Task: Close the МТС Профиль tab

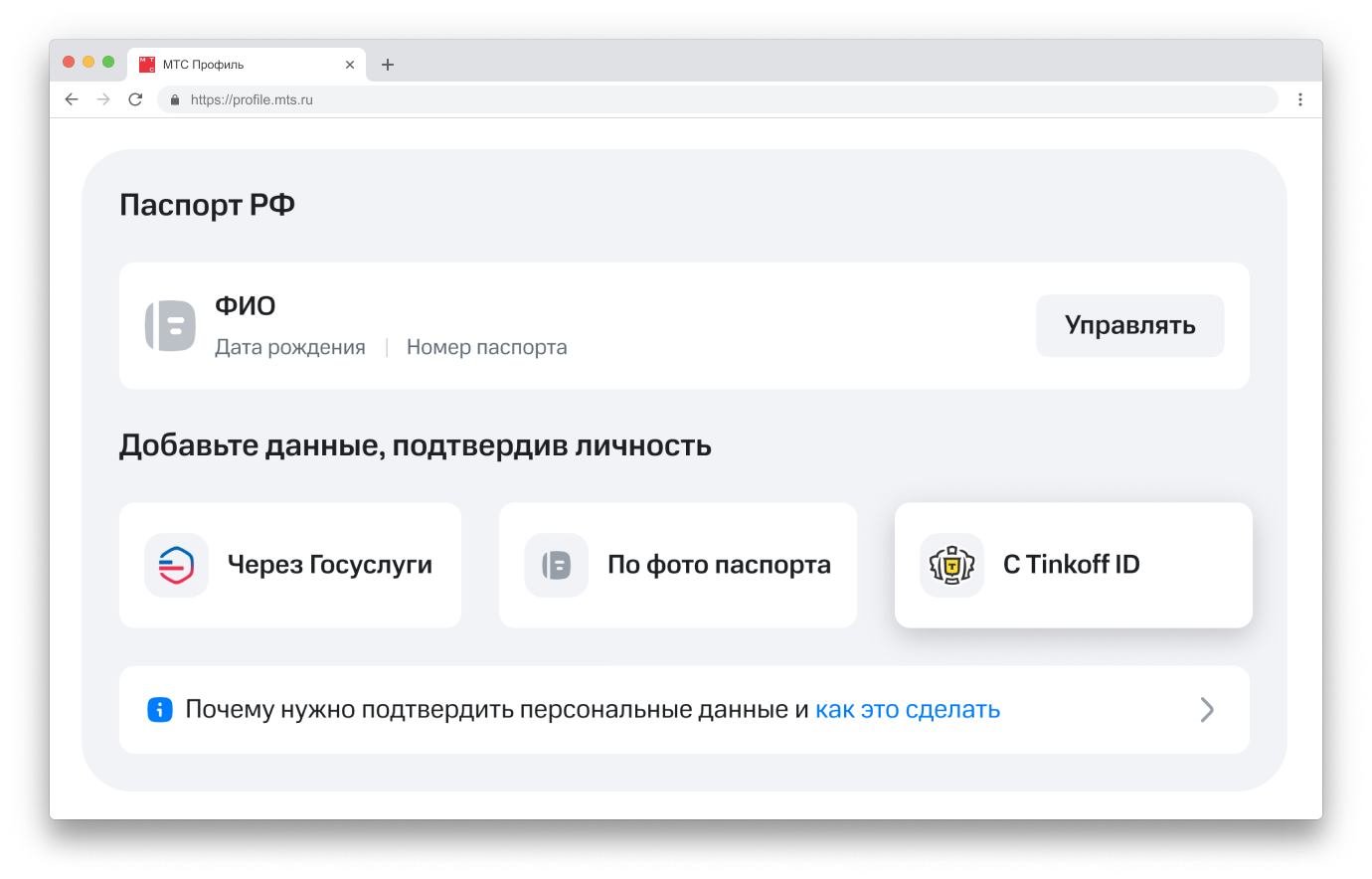Action: pyautogui.click(x=350, y=65)
